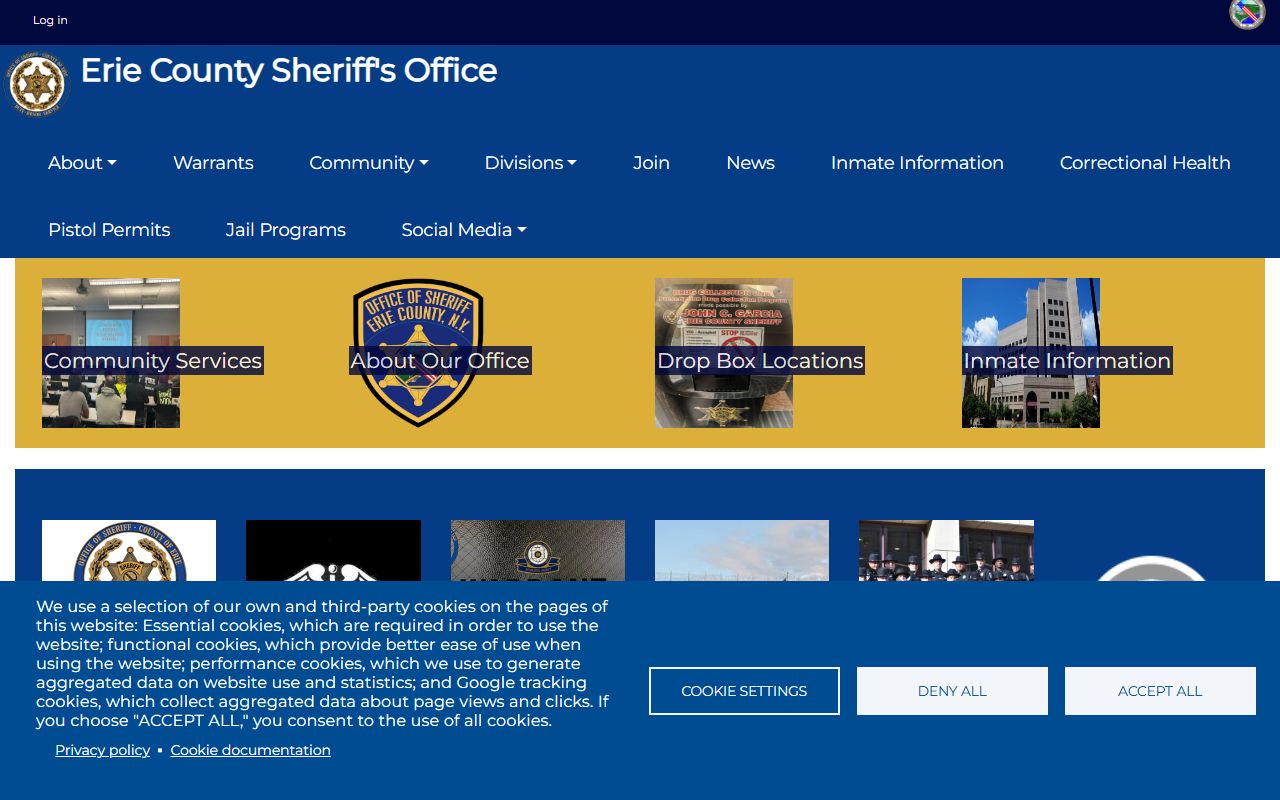Click the round seal icon in the top-right corner
This screenshot has width=1280, height=800.
[1247, 14]
